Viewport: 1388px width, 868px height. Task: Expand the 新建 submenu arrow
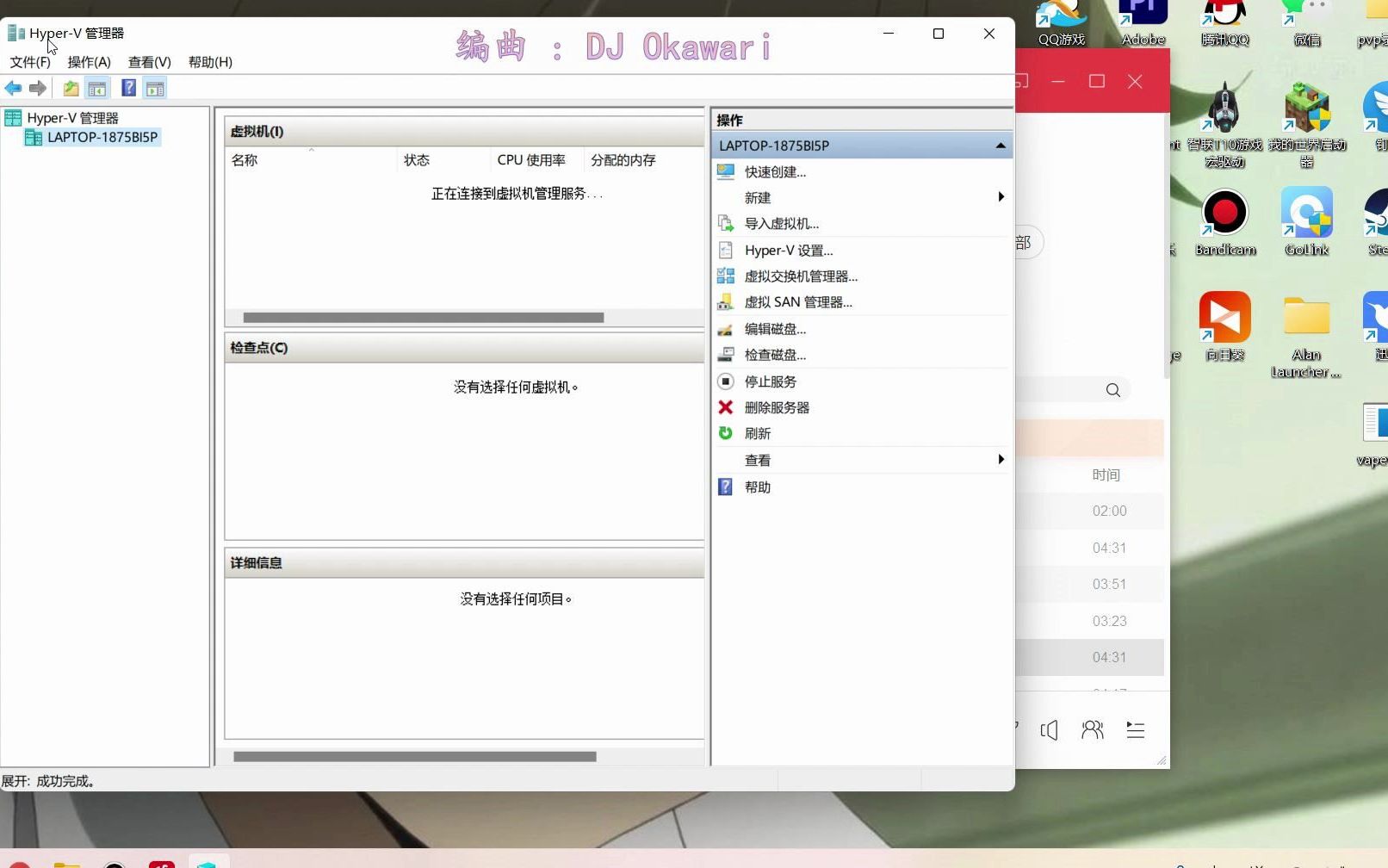pos(1001,197)
